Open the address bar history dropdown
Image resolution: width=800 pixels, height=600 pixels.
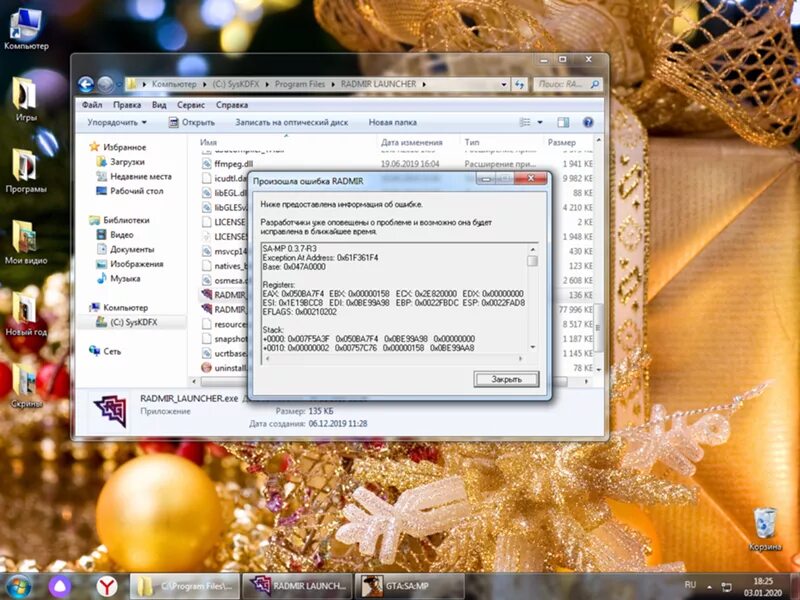pyautogui.click(x=504, y=84)
